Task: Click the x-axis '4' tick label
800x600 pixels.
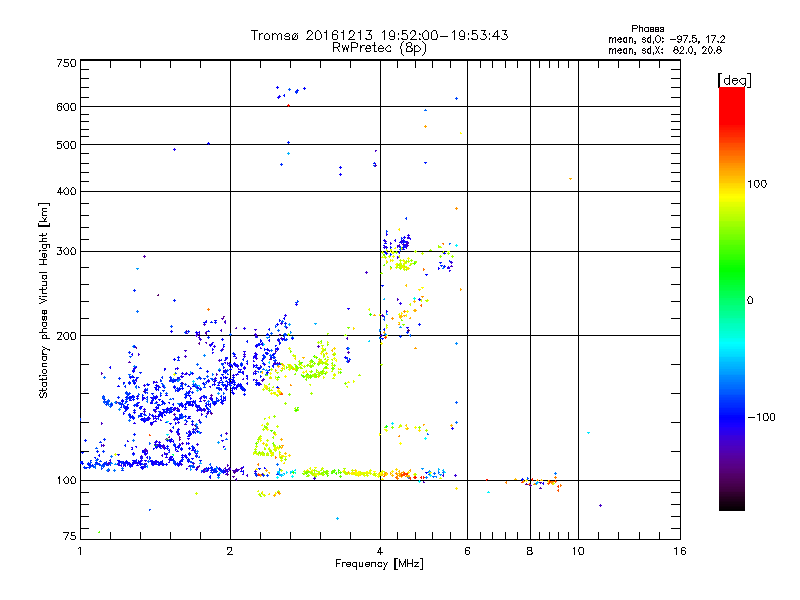Action: click(x=380, y=551)
